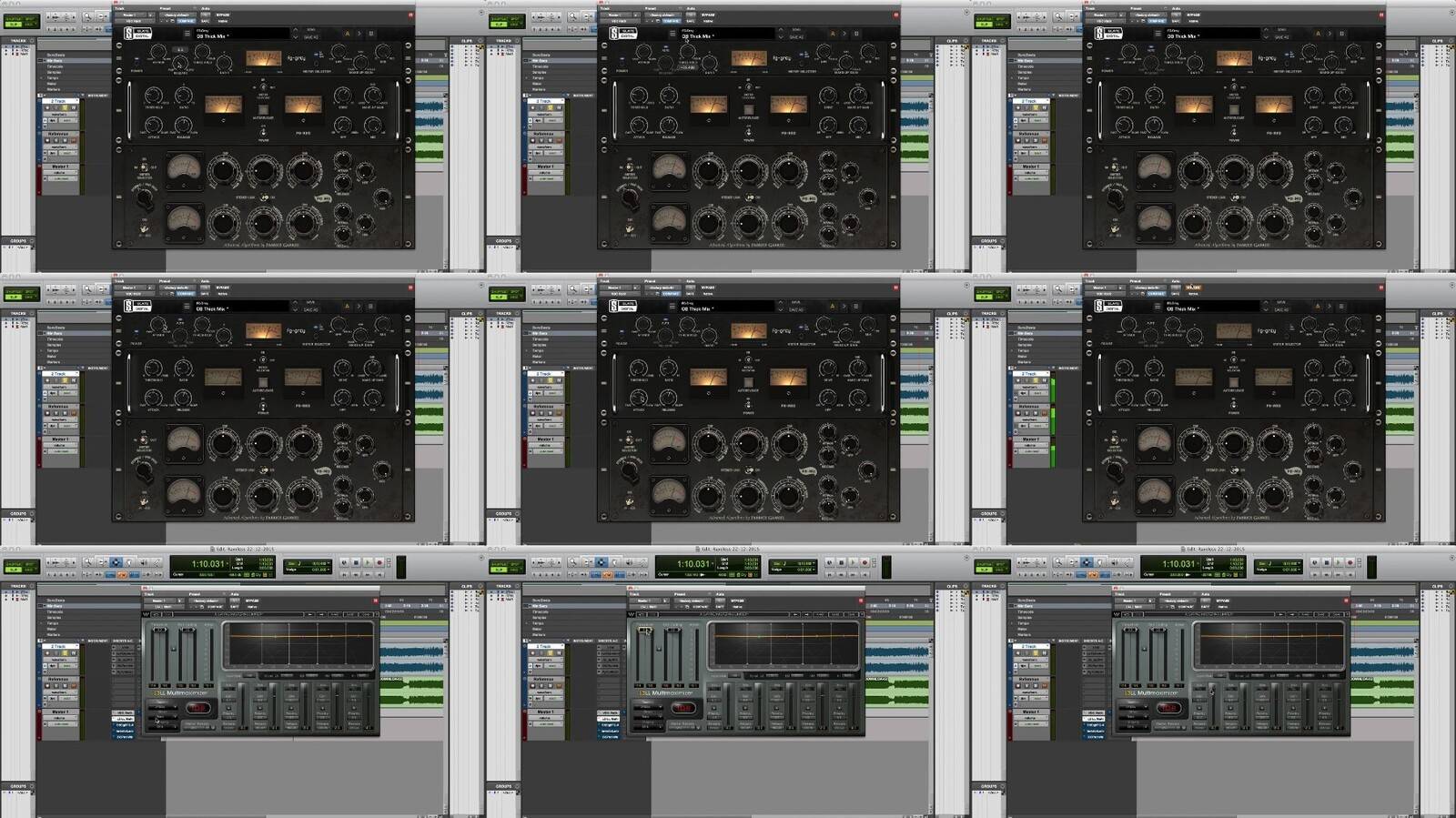Select the Grabber tool in bottom-center frame

[x=614, y=561]
